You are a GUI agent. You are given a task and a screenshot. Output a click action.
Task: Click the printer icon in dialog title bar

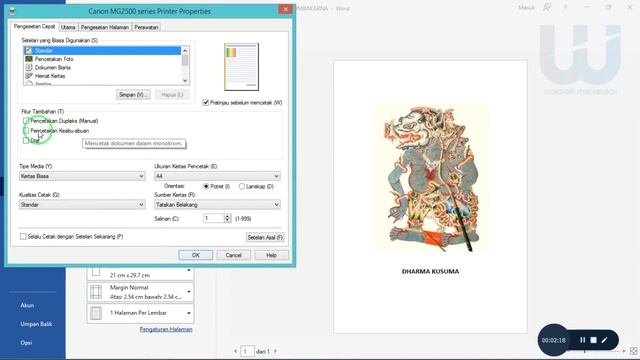tap(12, 11)
